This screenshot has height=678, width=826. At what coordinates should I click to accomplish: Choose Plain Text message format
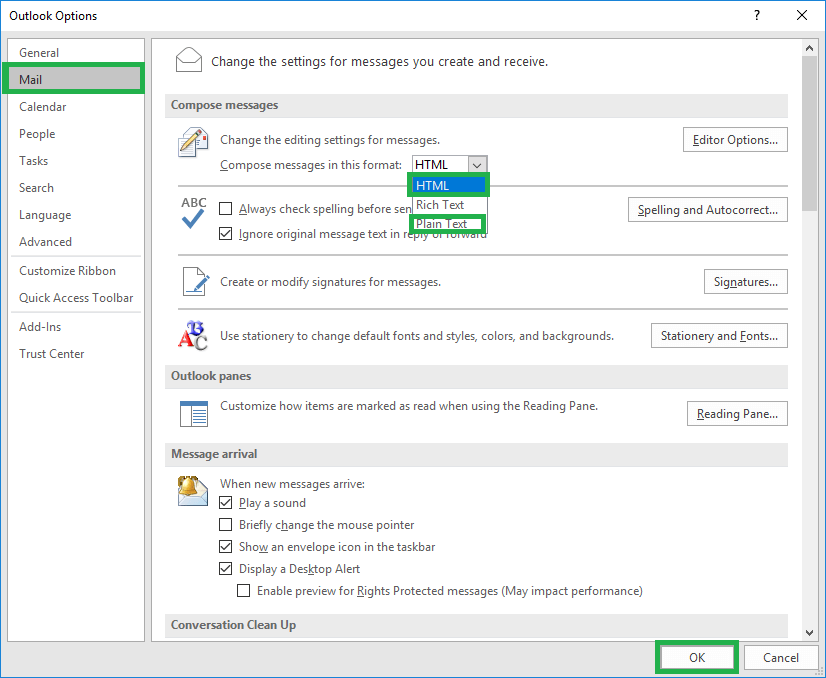[x=449, y=224]
